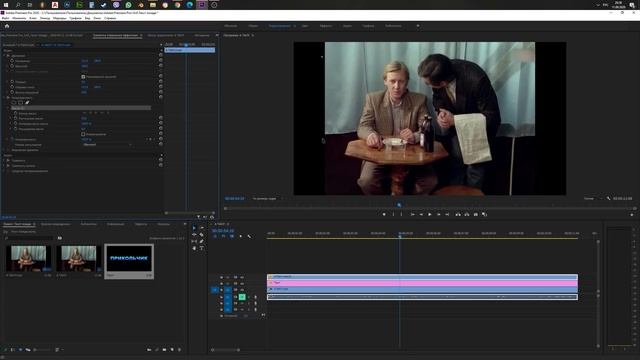Export frame using camera icon
Screen dimensions: 640x360
click(x=476, y=214)
